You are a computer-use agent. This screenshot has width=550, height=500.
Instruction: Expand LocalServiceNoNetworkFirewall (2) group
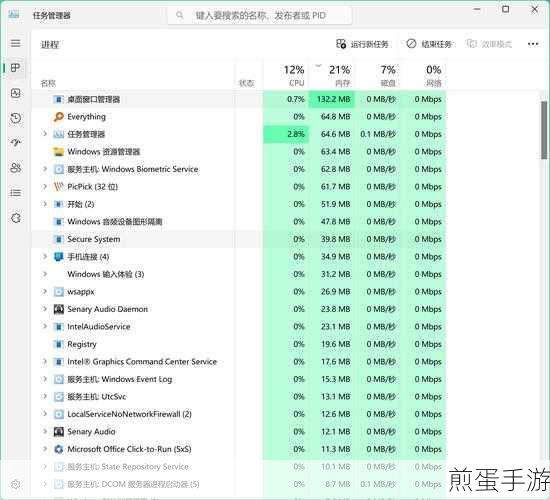pos(44,414)
